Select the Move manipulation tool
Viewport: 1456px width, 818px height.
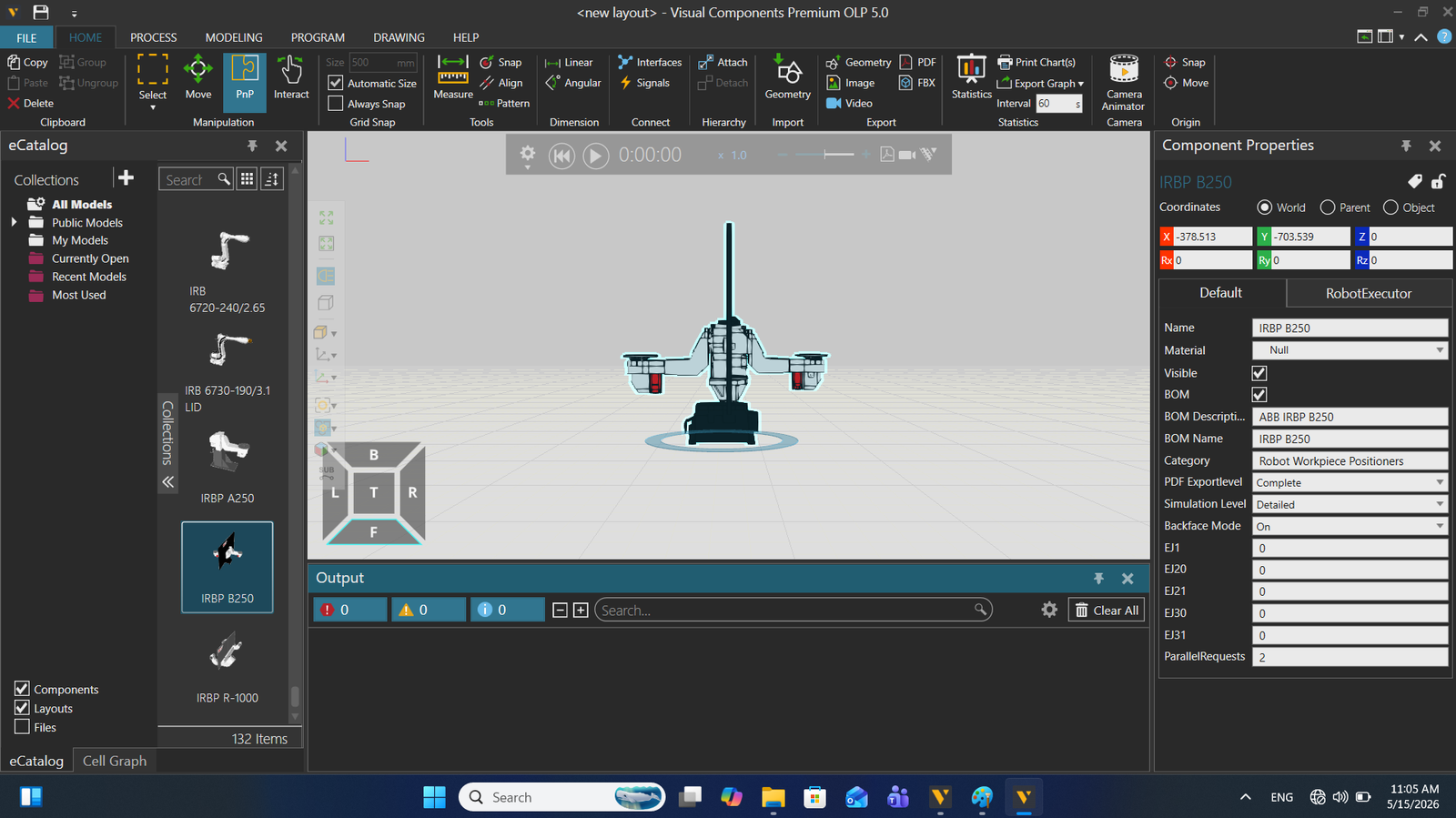coord(197,77)
